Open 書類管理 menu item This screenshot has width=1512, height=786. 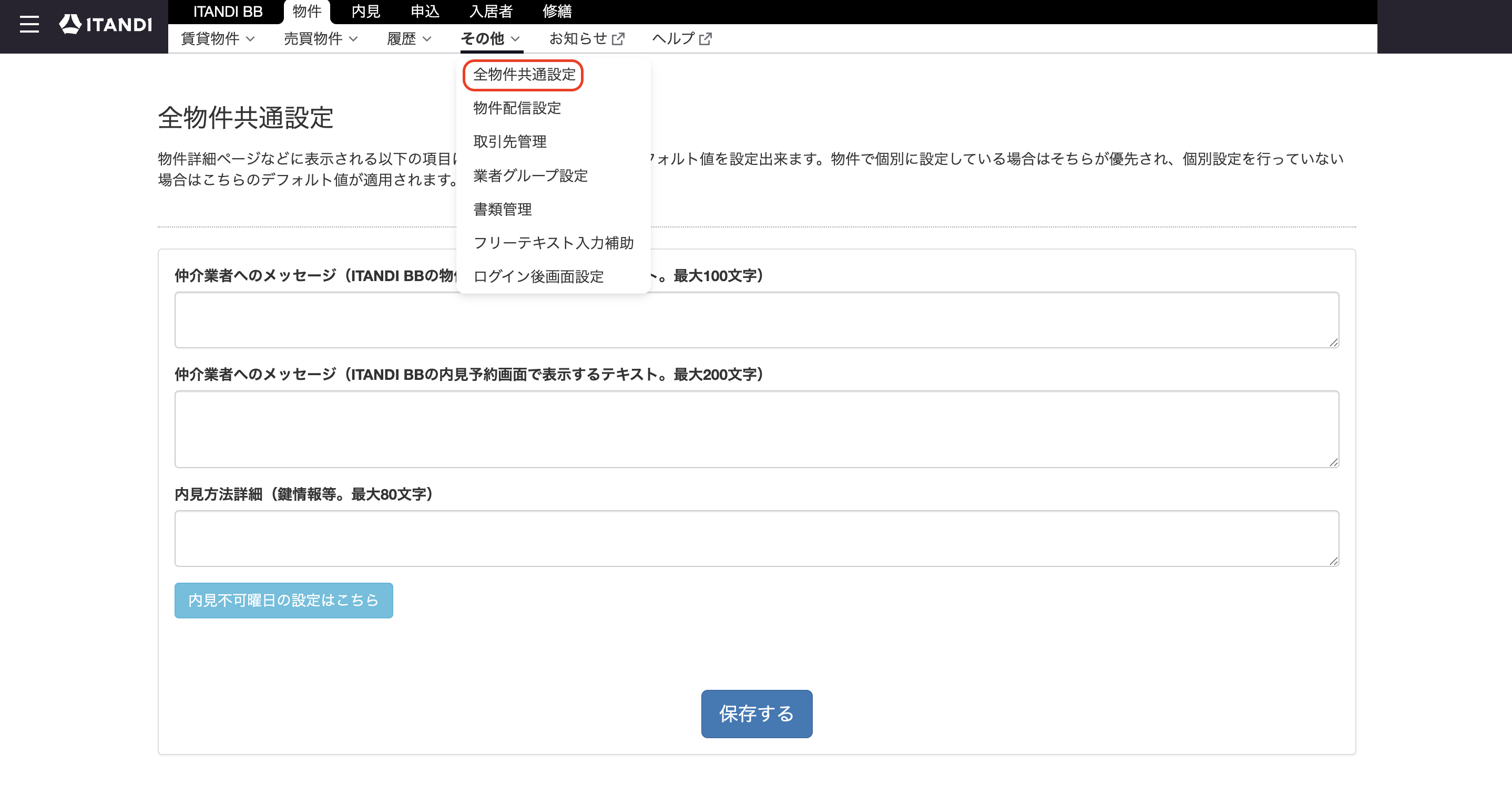tap(503, 210)
